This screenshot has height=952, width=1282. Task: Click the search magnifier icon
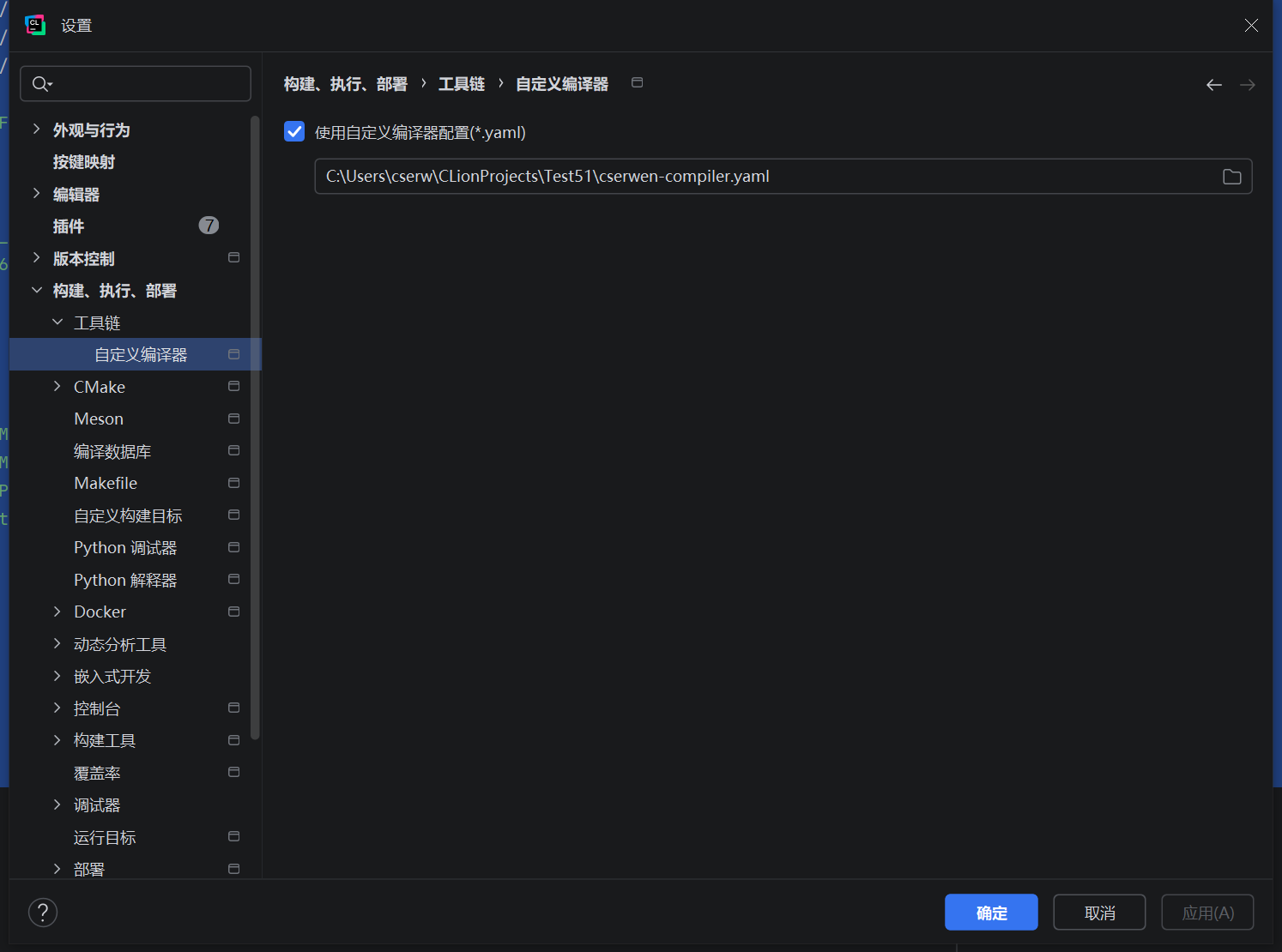coord(40,84)
